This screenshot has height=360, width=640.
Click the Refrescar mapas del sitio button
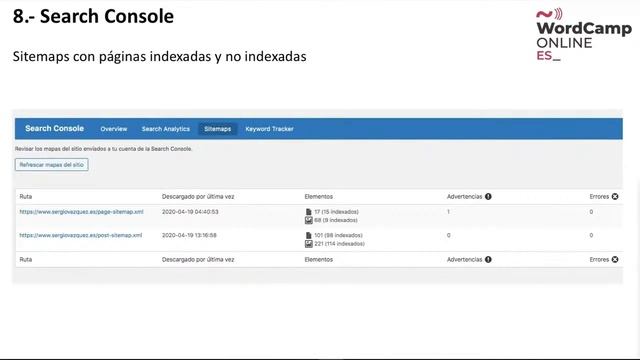51,164
